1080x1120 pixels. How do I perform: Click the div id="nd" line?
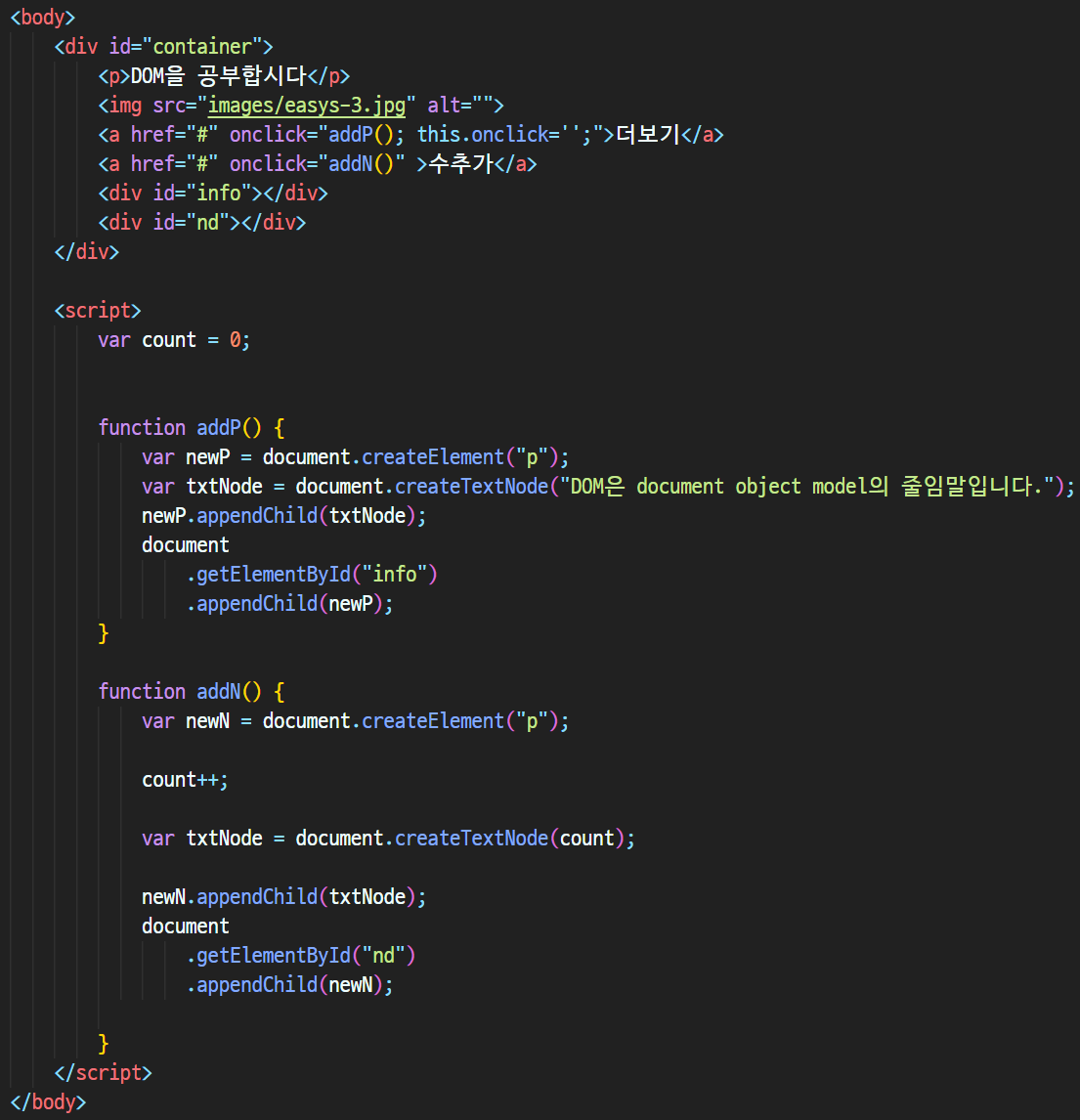202,222
